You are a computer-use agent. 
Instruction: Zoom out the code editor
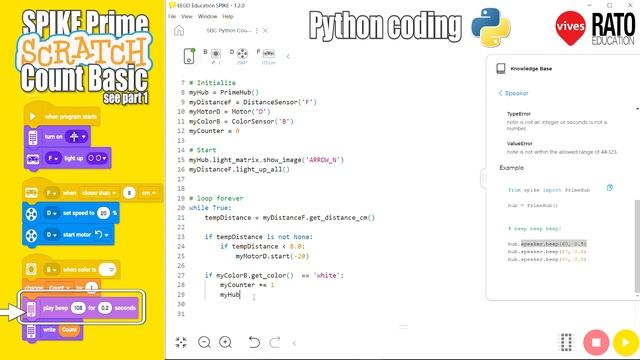click(x=204, y=342)
